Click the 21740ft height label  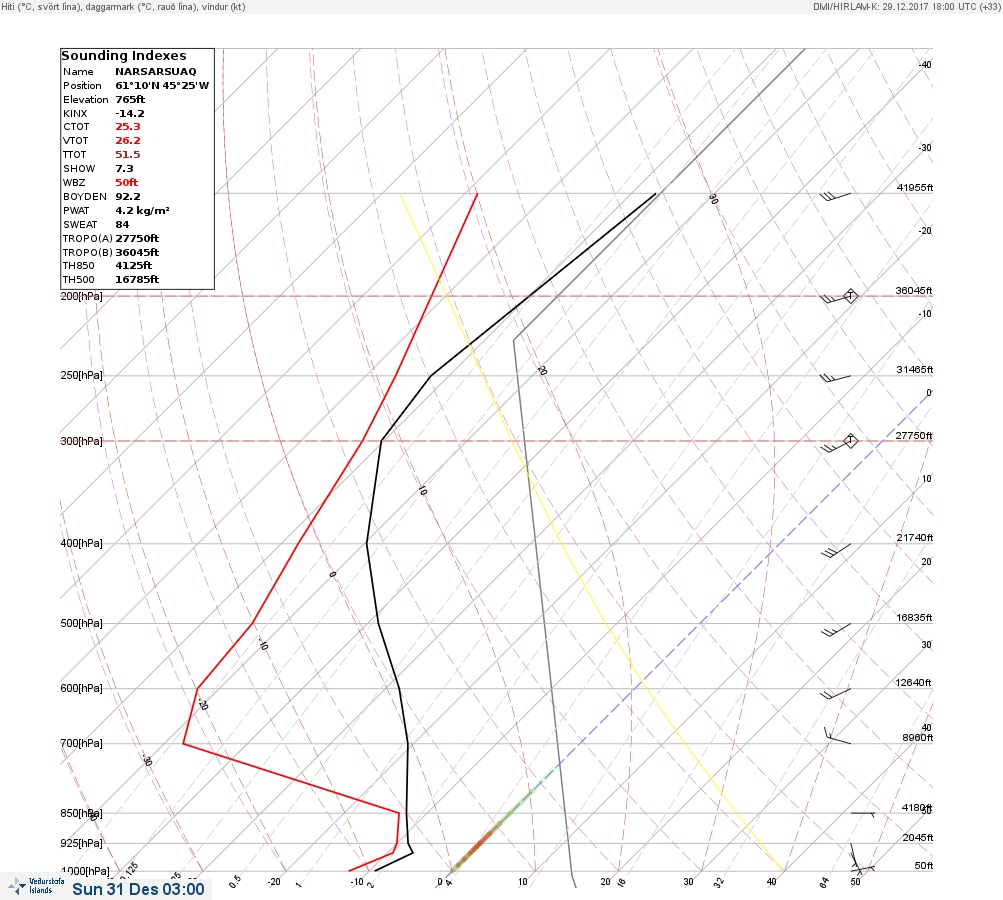tap(915, 537)
